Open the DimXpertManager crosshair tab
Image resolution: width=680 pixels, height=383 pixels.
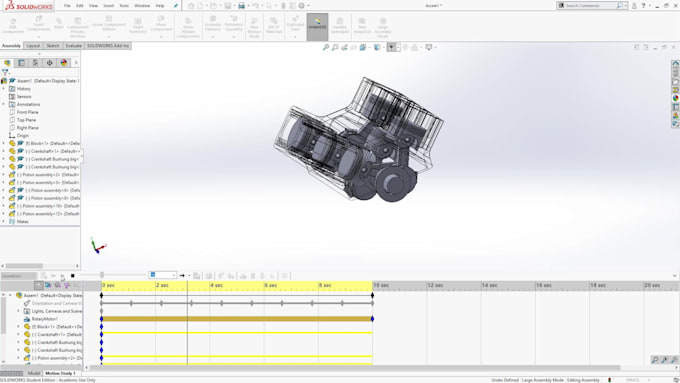click(49, 63)
